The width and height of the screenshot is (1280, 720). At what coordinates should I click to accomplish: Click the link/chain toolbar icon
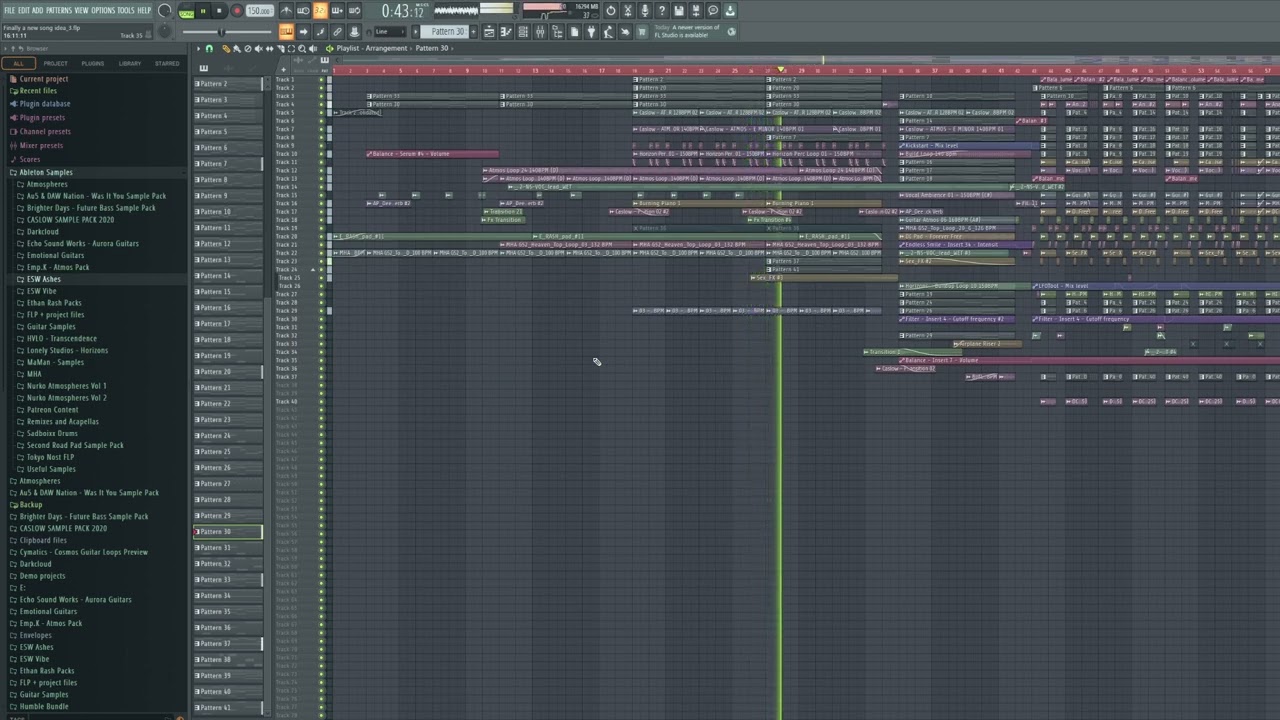click(x=337, y=32)
